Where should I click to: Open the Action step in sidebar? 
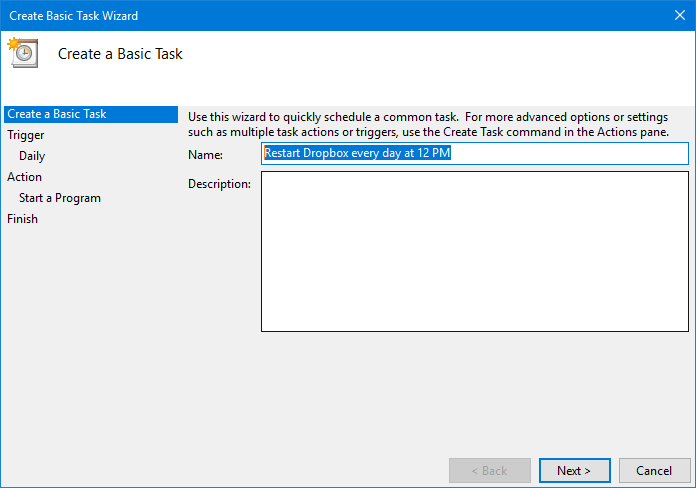click(24, 177)
